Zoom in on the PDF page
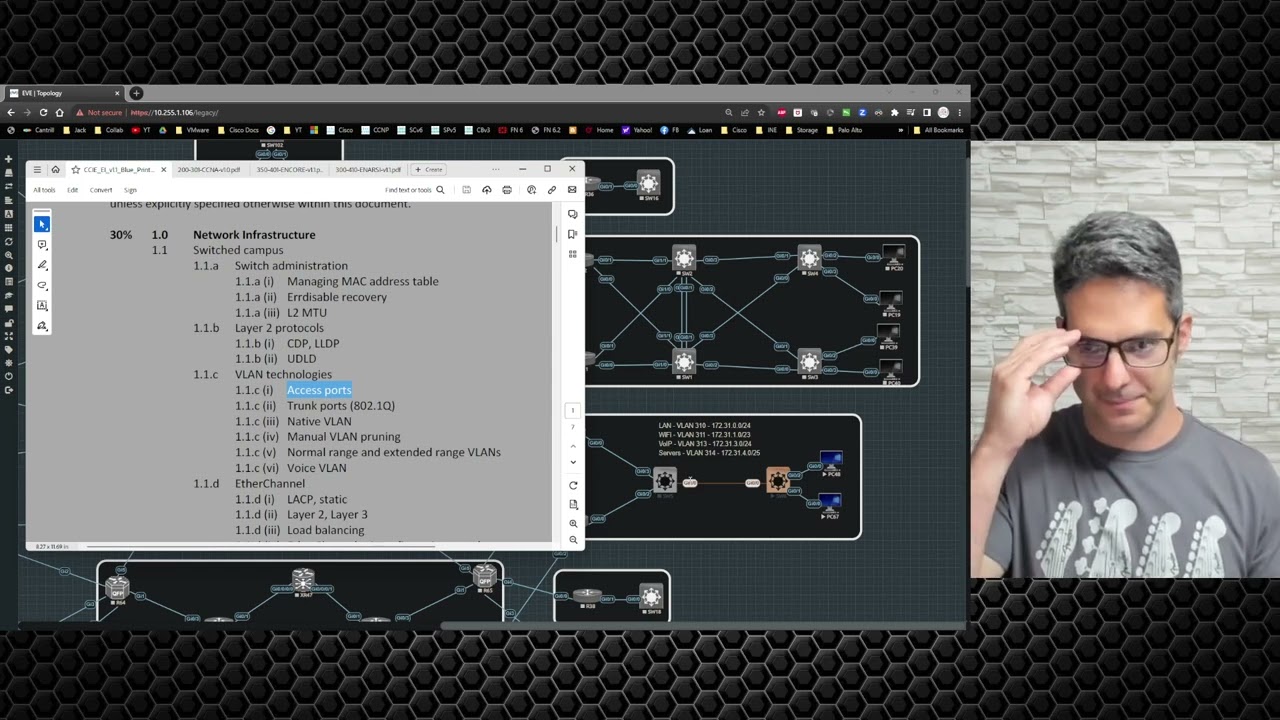 coord(573,523)
